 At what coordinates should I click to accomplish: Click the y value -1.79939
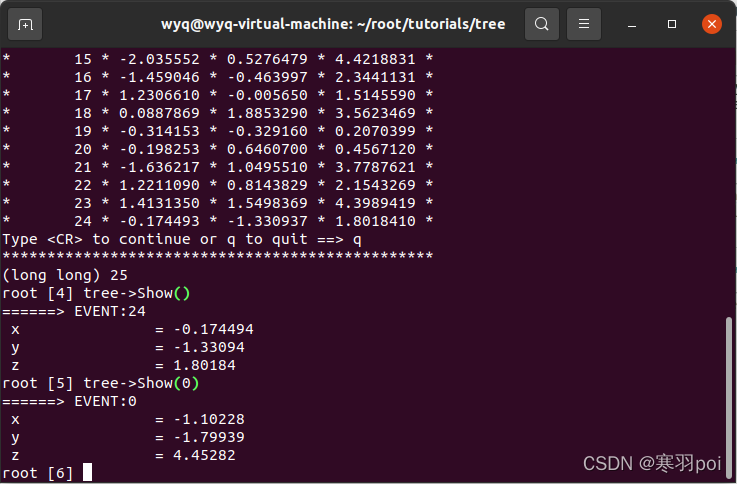pos(209,437)
